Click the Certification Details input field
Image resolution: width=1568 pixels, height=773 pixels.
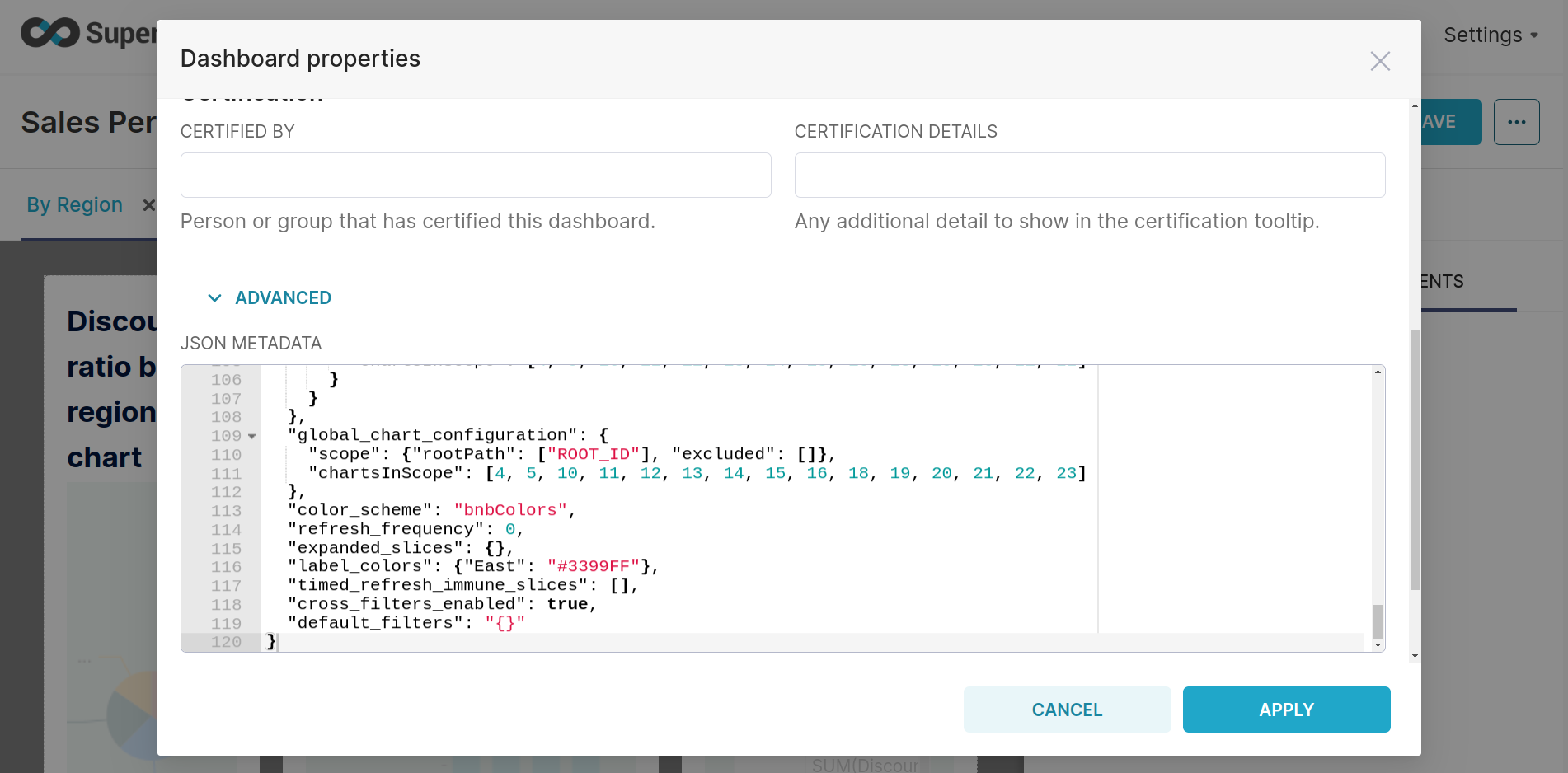(x=1090, y=175)
